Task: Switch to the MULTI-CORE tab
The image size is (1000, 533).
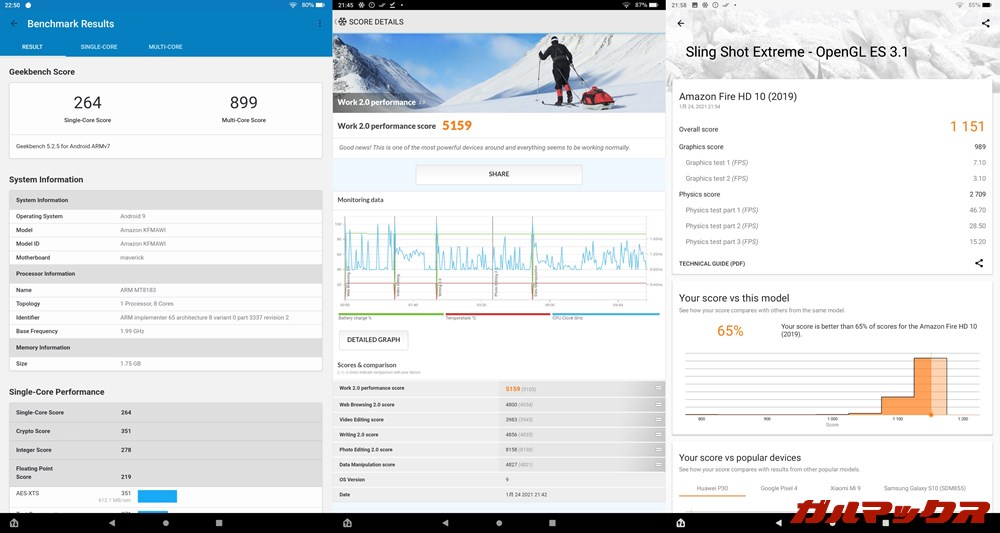Action: [x=165, y=47]
